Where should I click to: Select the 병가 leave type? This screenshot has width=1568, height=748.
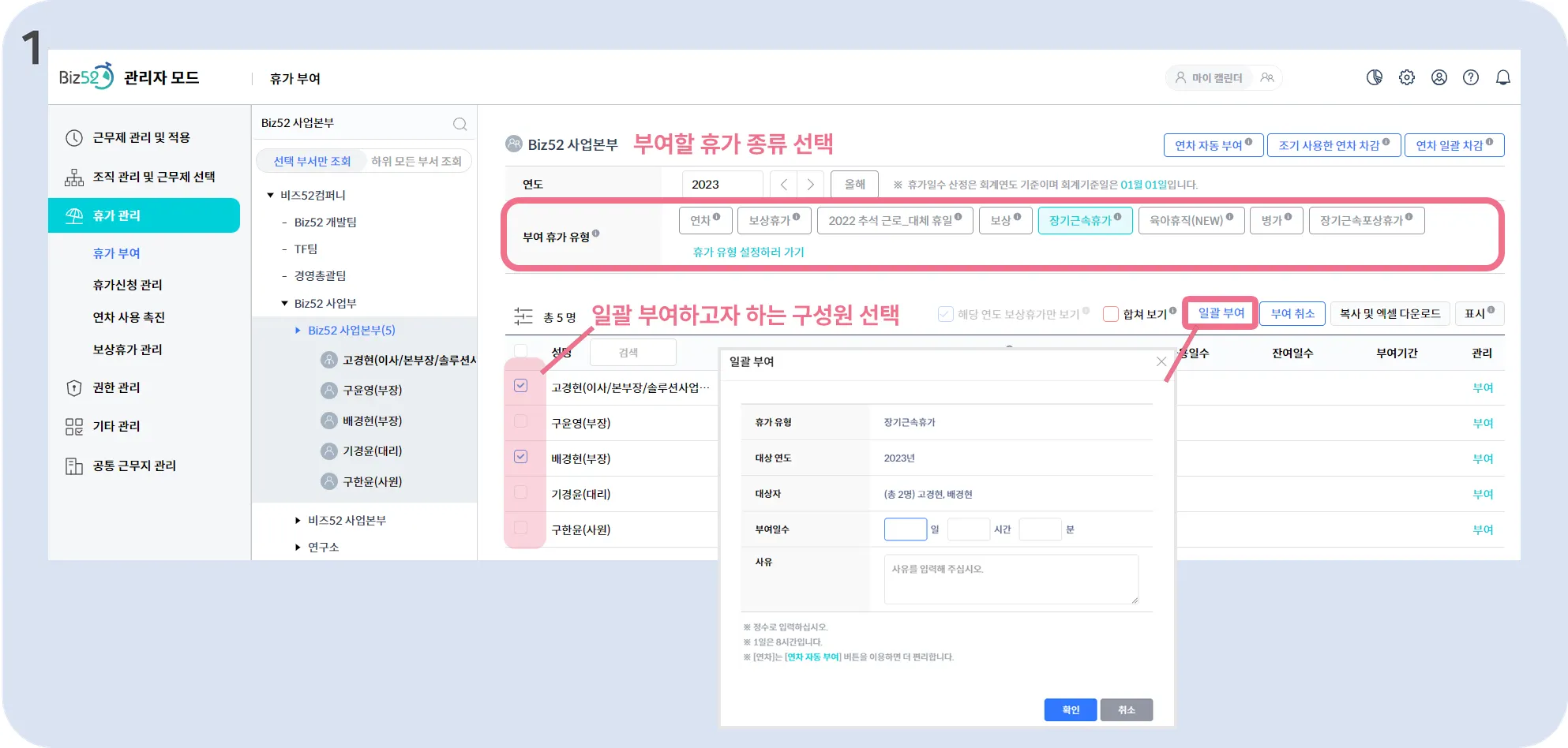(1277, 220)
